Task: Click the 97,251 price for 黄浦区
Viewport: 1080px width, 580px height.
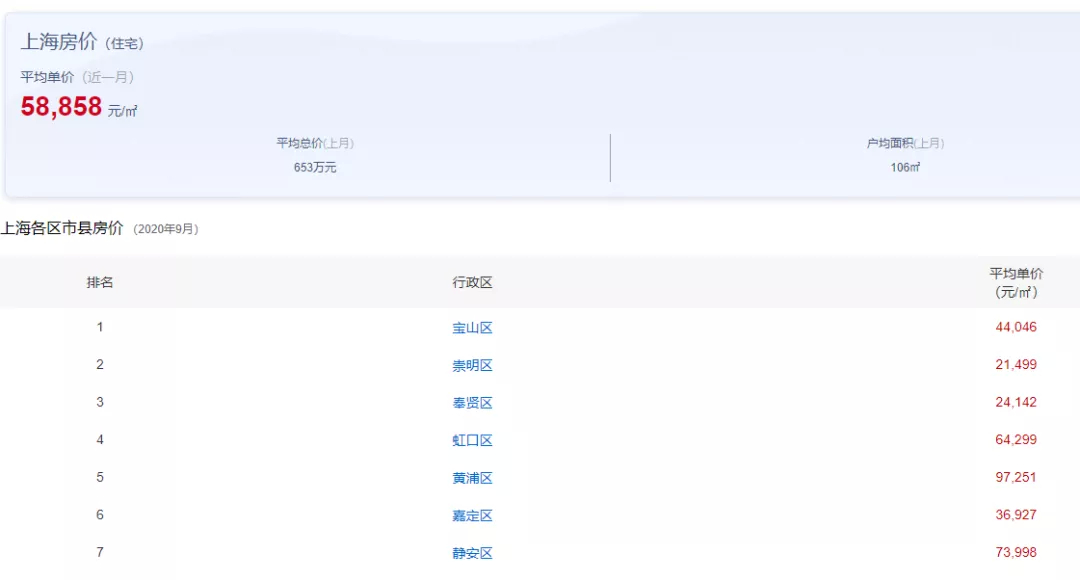Action: [x=1016, y=477]
